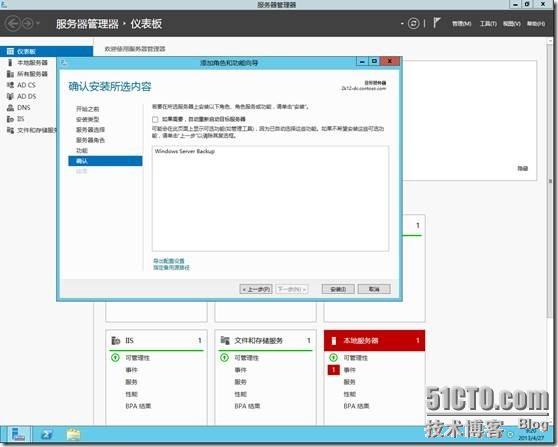
Task: Open 文件和存储服务 in the sidebar
Action: 37,130
